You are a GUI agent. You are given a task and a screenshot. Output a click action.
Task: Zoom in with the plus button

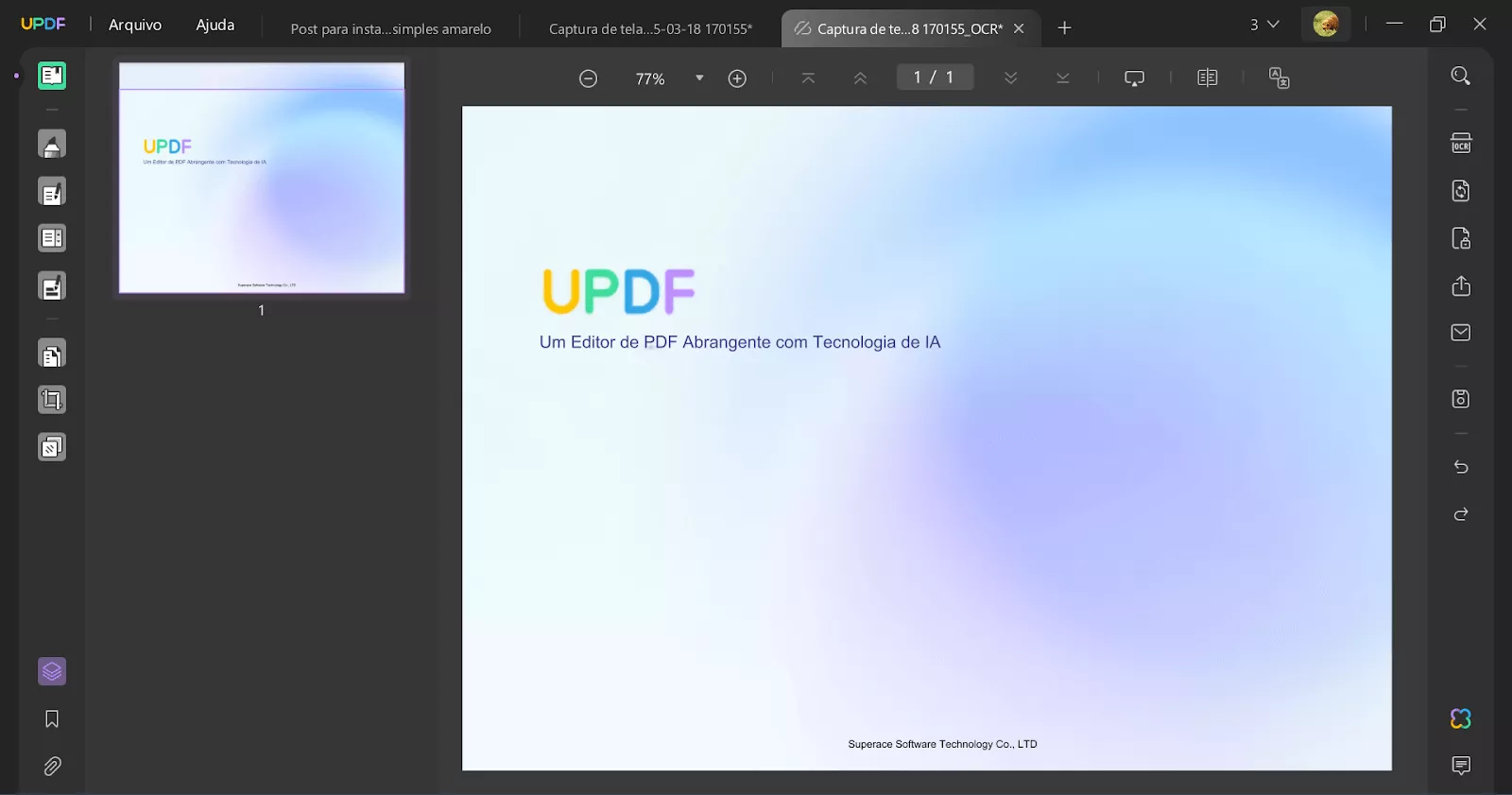coord(737,78)
